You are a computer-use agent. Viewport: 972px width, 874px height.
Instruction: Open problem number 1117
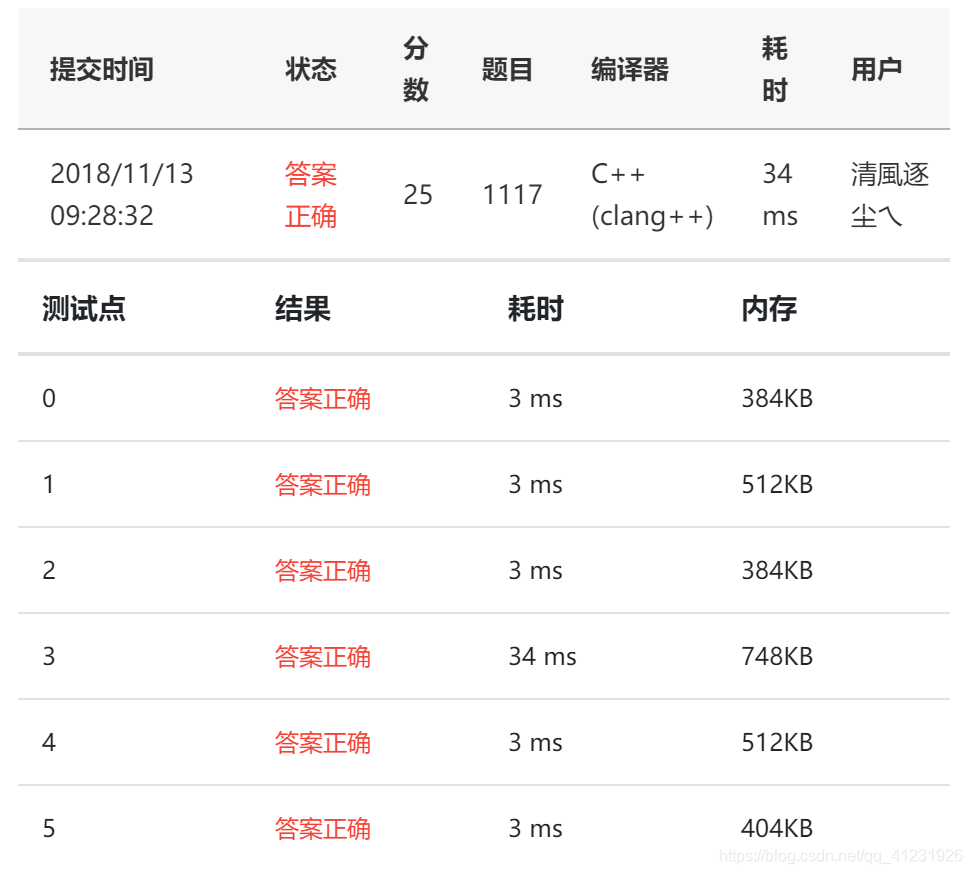pos(512,195)
